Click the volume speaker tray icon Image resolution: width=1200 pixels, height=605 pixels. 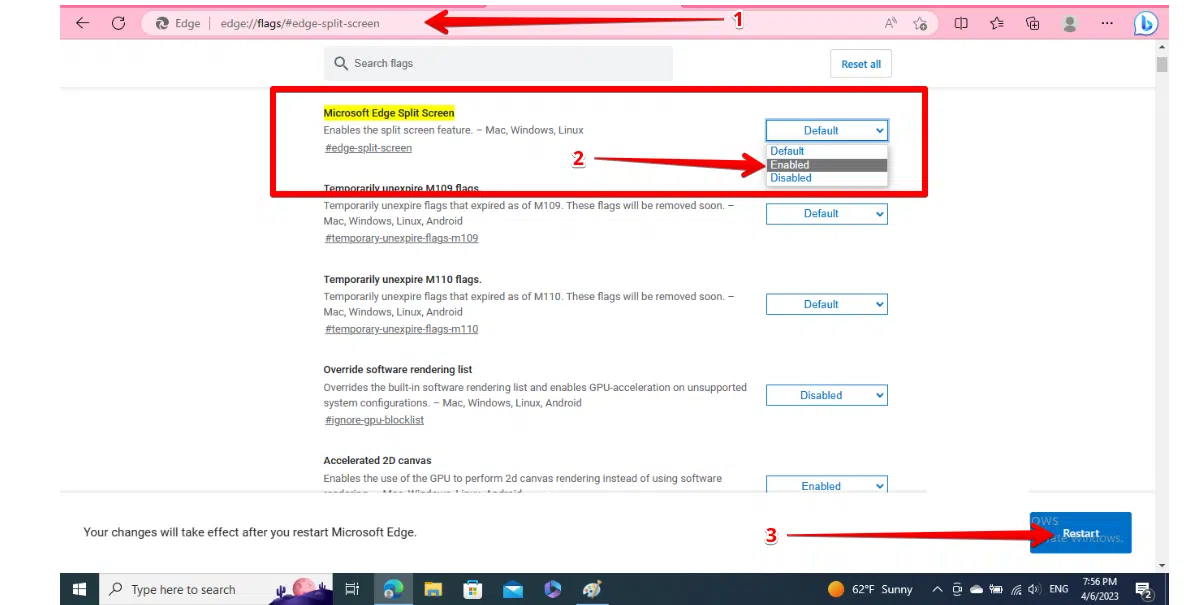(1034, 589)
